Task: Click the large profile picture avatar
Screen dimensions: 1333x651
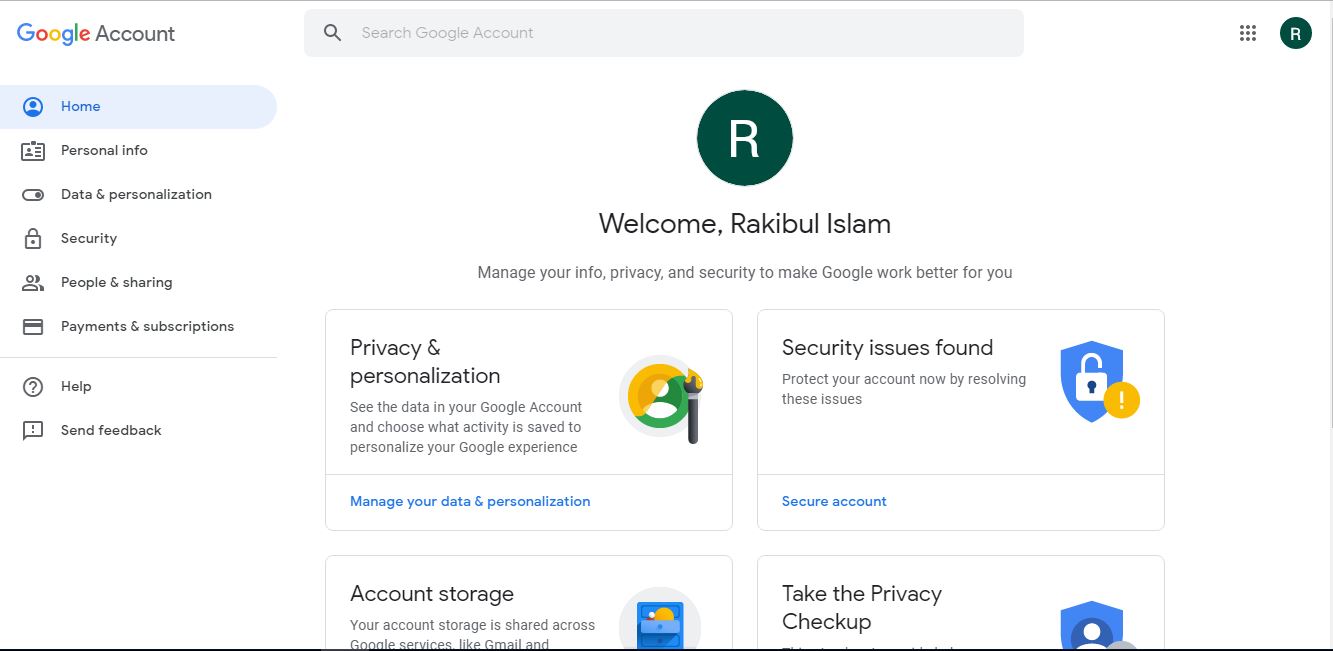Action: [x=744, y=138]
